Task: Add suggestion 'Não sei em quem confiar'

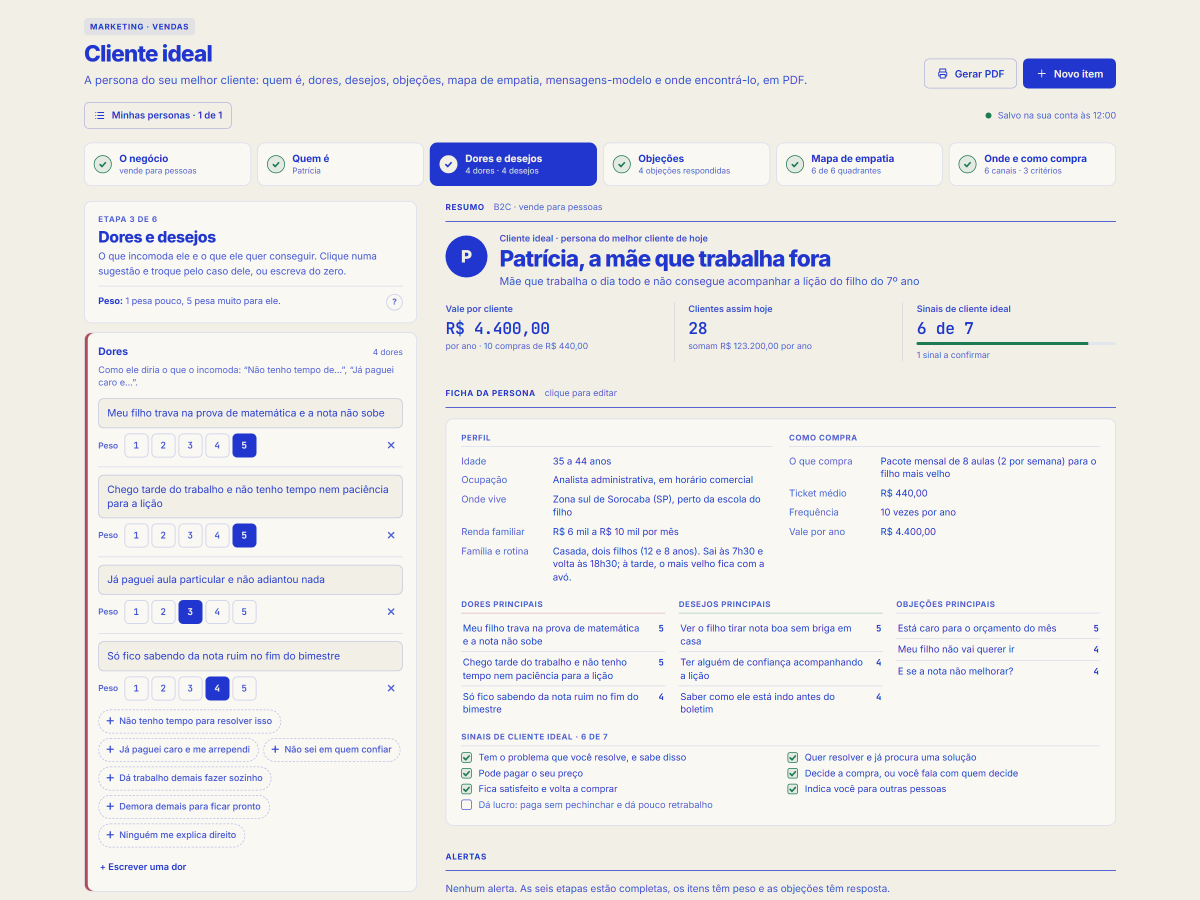Action: (x=332, y=750)
